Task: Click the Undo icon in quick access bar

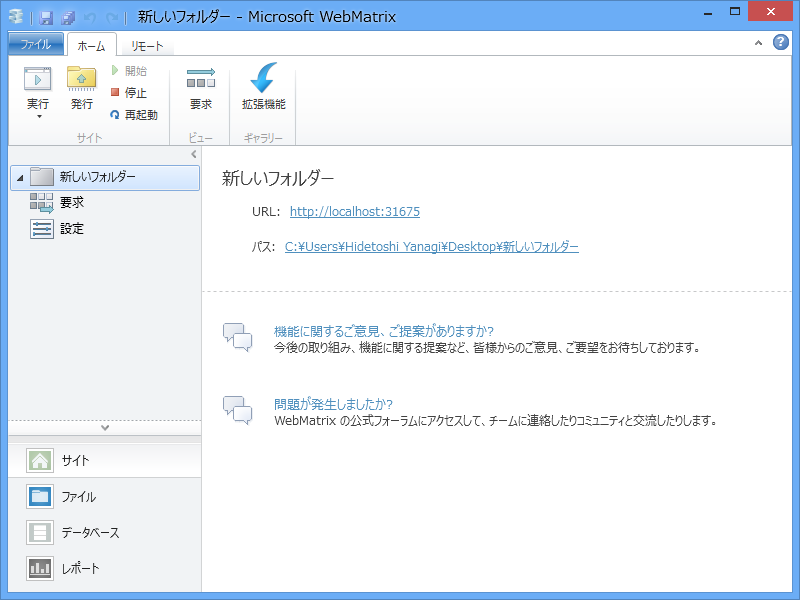Action: pyautogui.click(x=90, y=18)
